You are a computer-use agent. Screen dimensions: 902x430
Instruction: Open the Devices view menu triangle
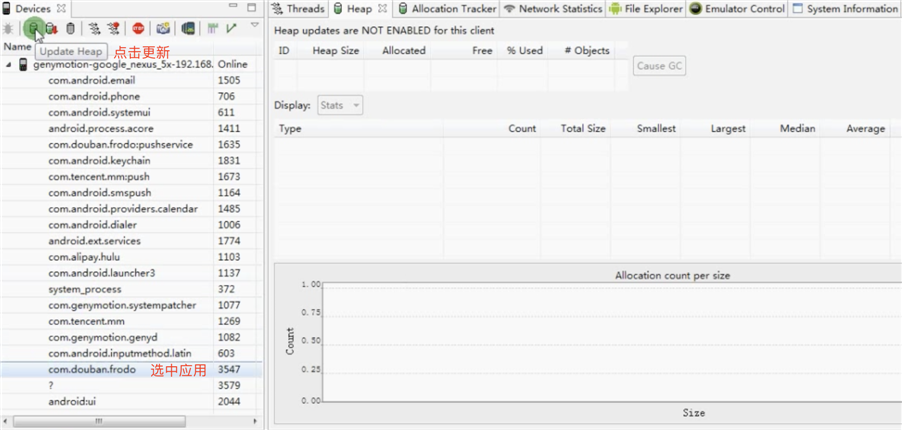tap(255, 25)
